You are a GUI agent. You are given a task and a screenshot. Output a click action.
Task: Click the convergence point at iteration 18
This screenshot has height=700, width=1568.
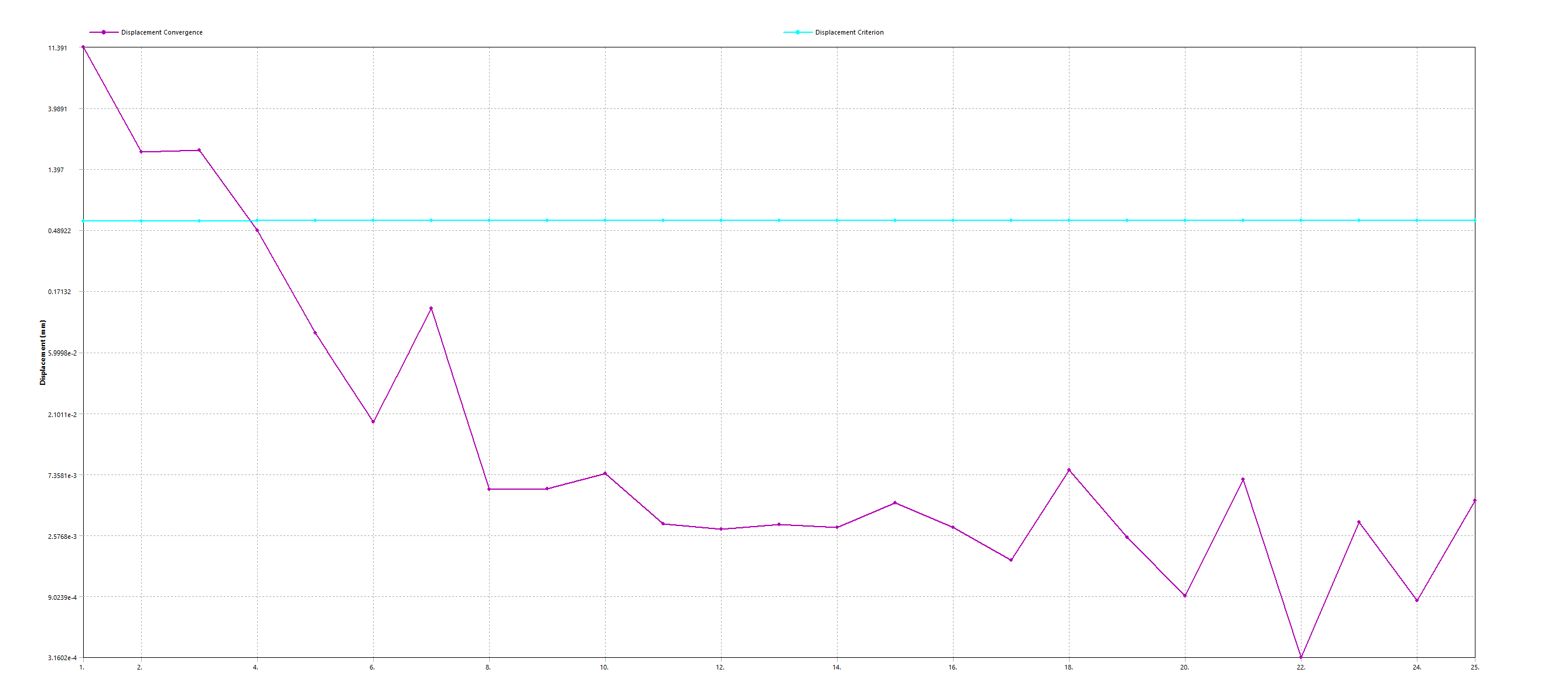pos(1069,470)
